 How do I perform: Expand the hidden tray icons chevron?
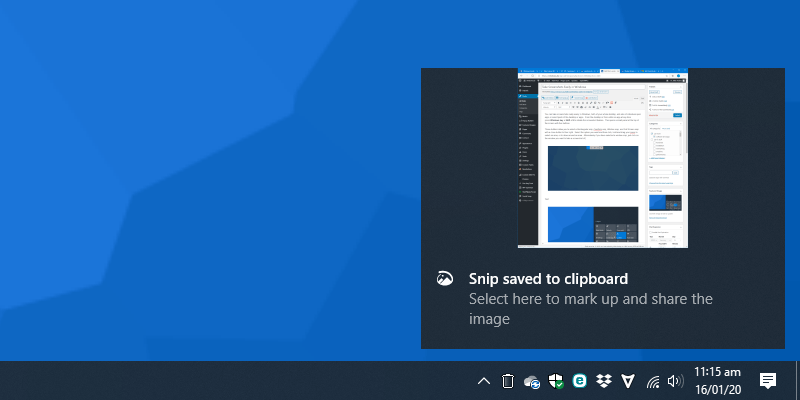tap(483, 381)
